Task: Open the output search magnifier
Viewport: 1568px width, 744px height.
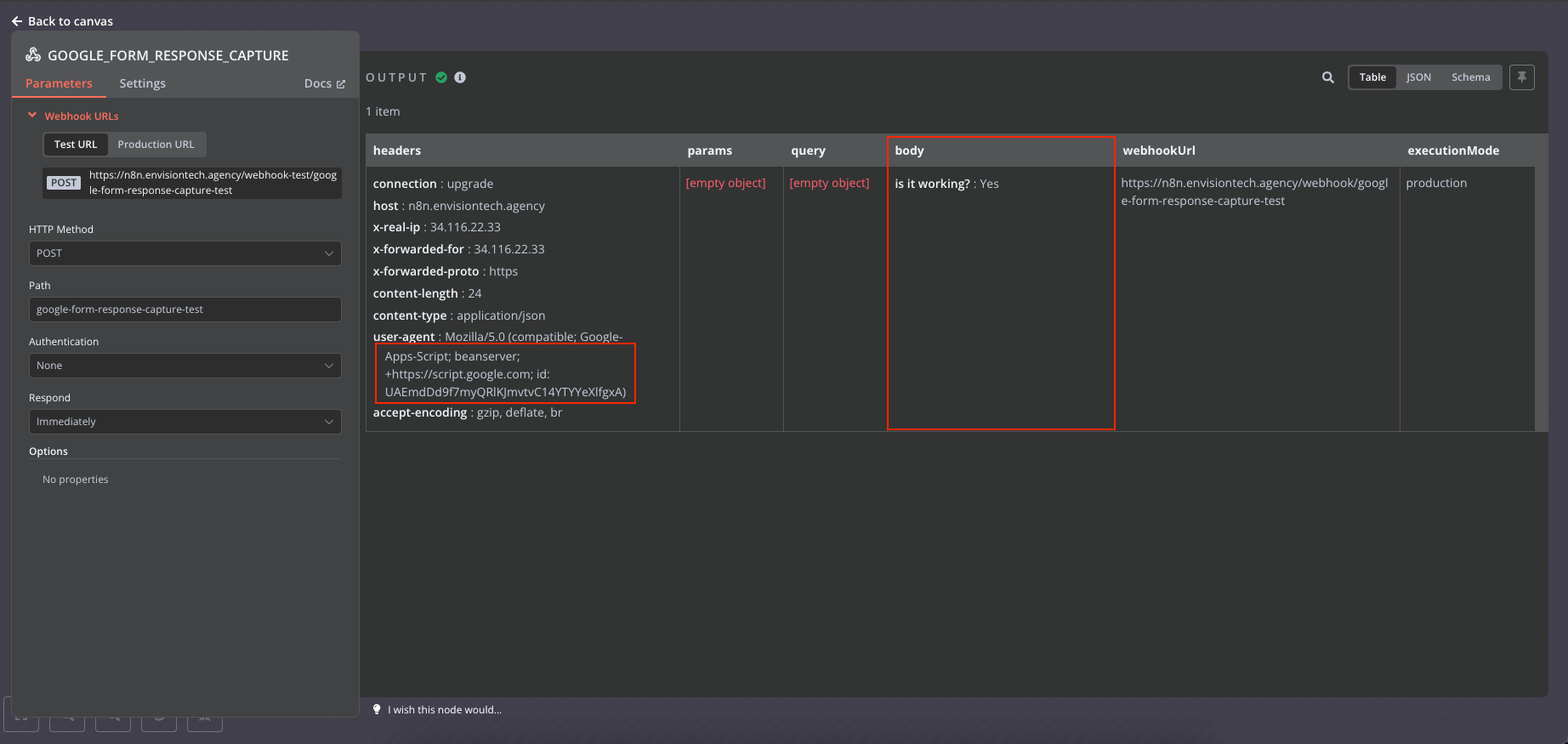Action: pyautogui.click(x=1327, y=77)
